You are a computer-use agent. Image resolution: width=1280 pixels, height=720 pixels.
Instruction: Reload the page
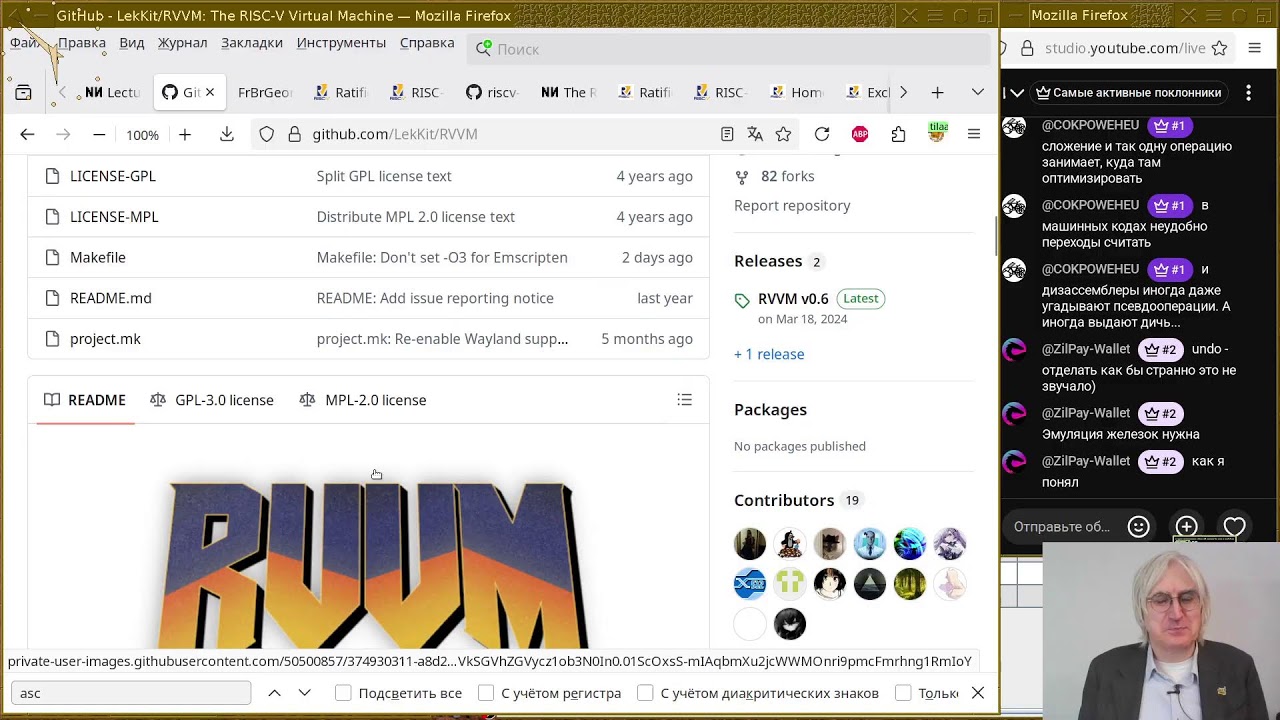[822, 134]
